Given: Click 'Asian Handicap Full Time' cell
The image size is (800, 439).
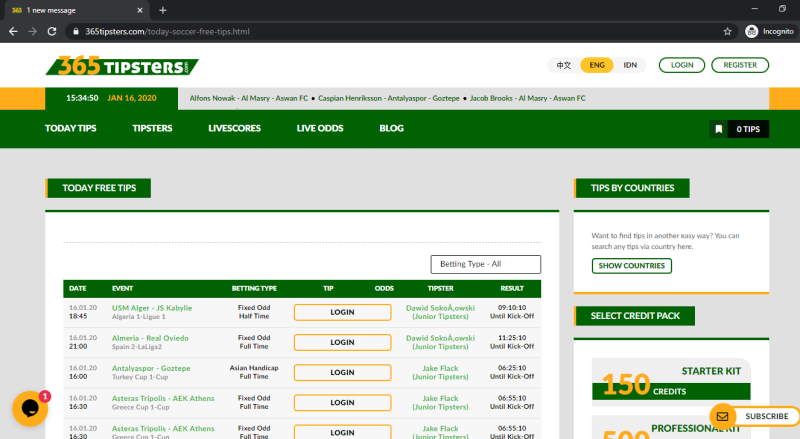Looking at the screenshot, I should click(x=254, y=373).
